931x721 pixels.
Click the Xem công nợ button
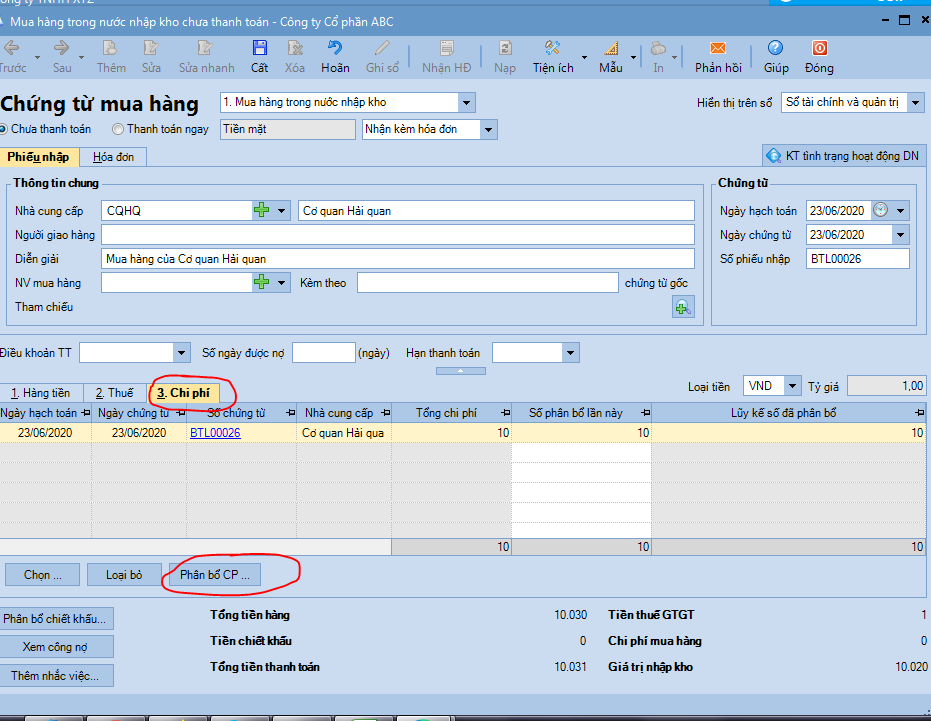55,647
